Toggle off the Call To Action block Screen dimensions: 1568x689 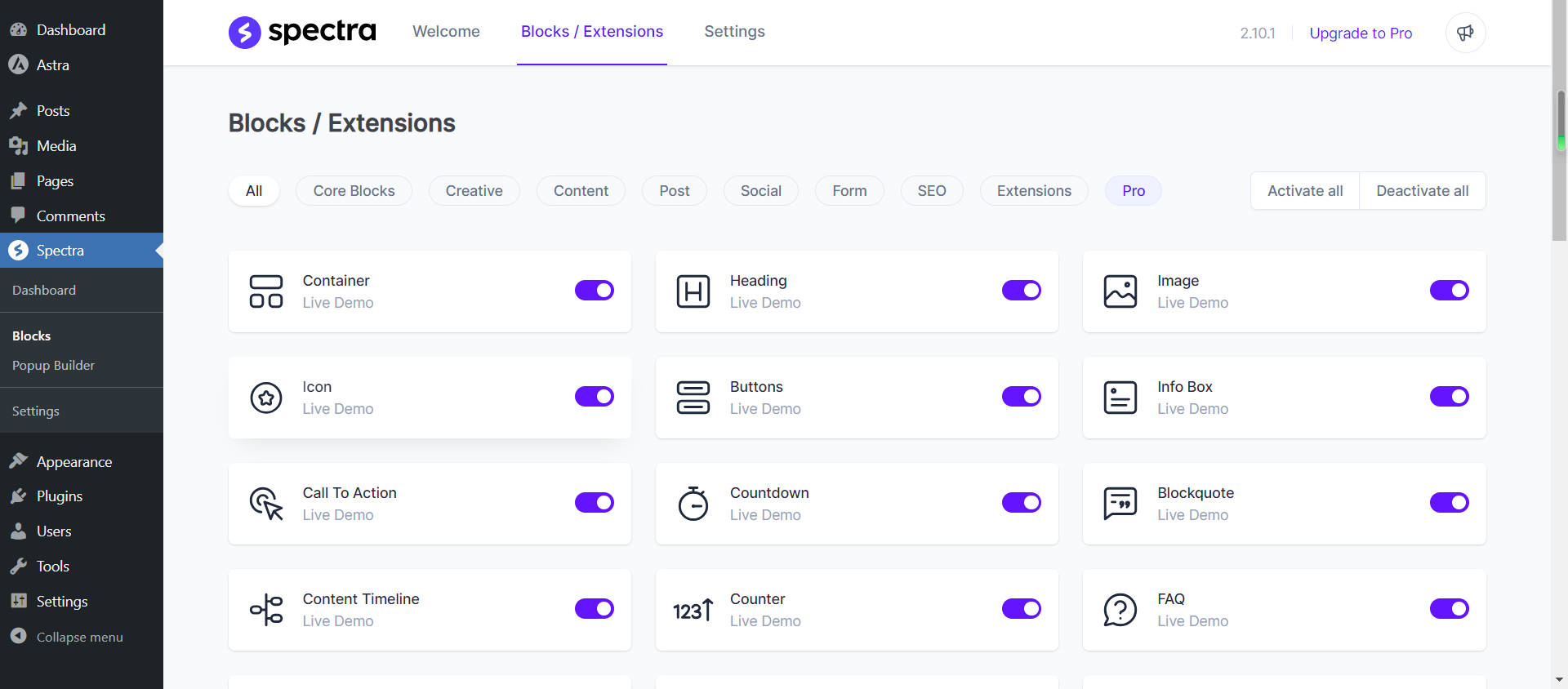(x=594, y=503)
